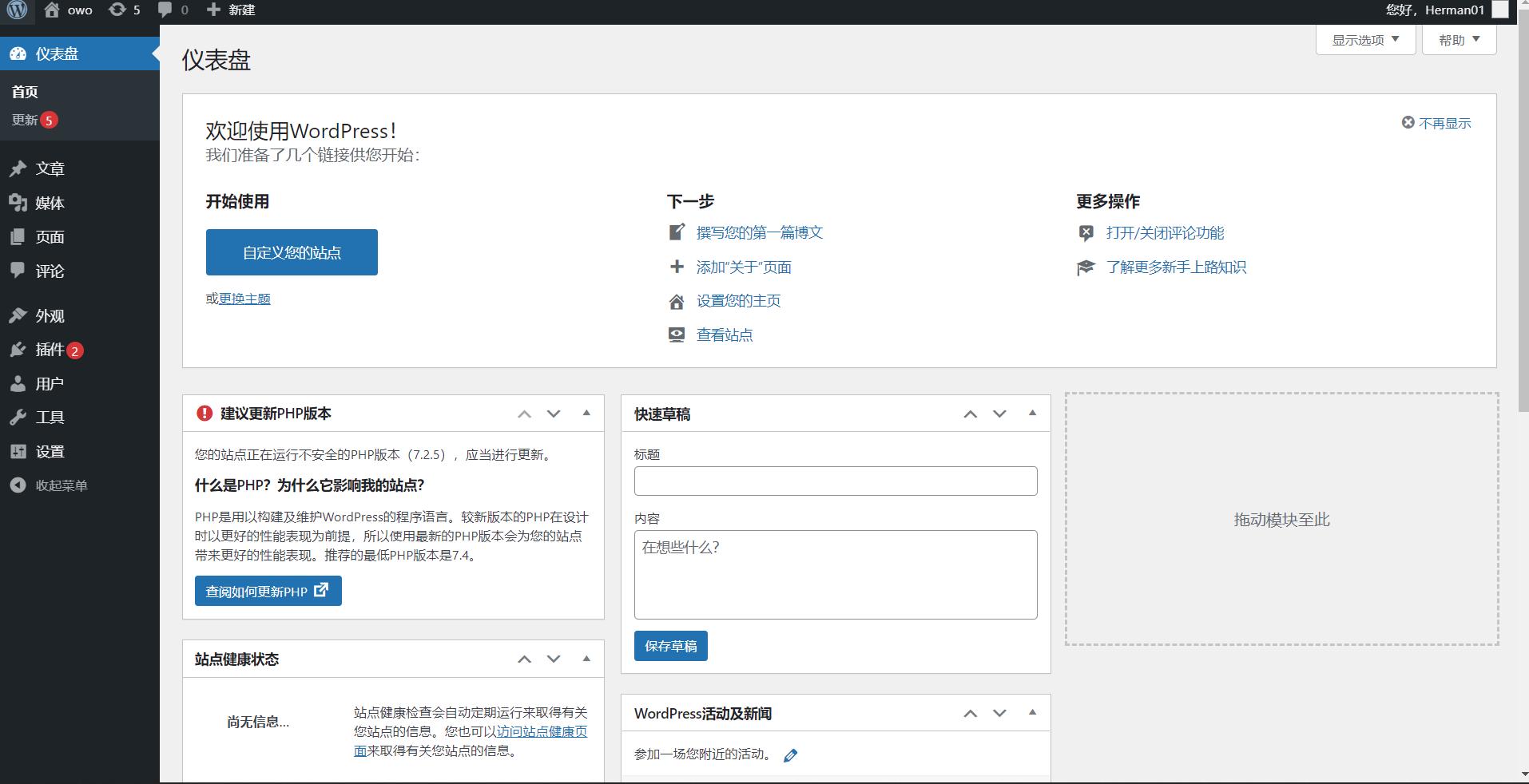Open the Plugins (插件) icon showing badge 2
The width and height of the screenshot is (1529, 784).
(x=19, y=350)
